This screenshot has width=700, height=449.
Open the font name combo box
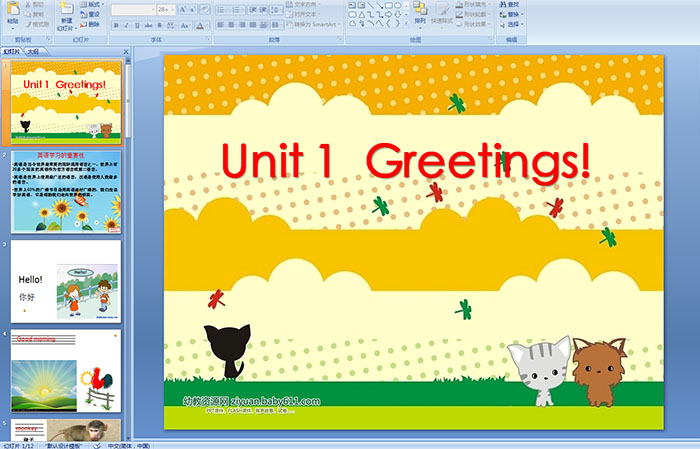[133, 9]
